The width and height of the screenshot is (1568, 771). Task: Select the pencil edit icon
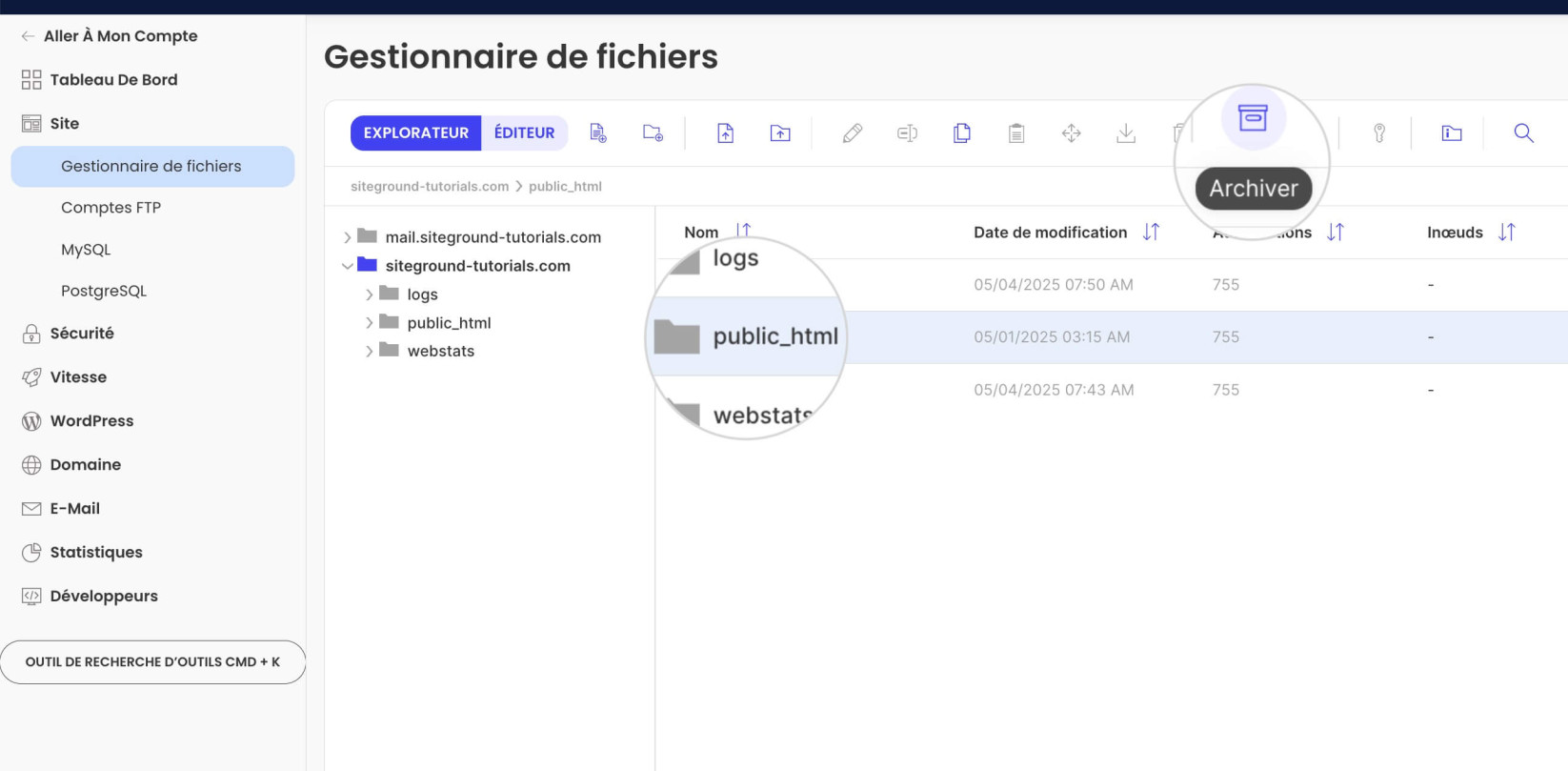(853, 133)
